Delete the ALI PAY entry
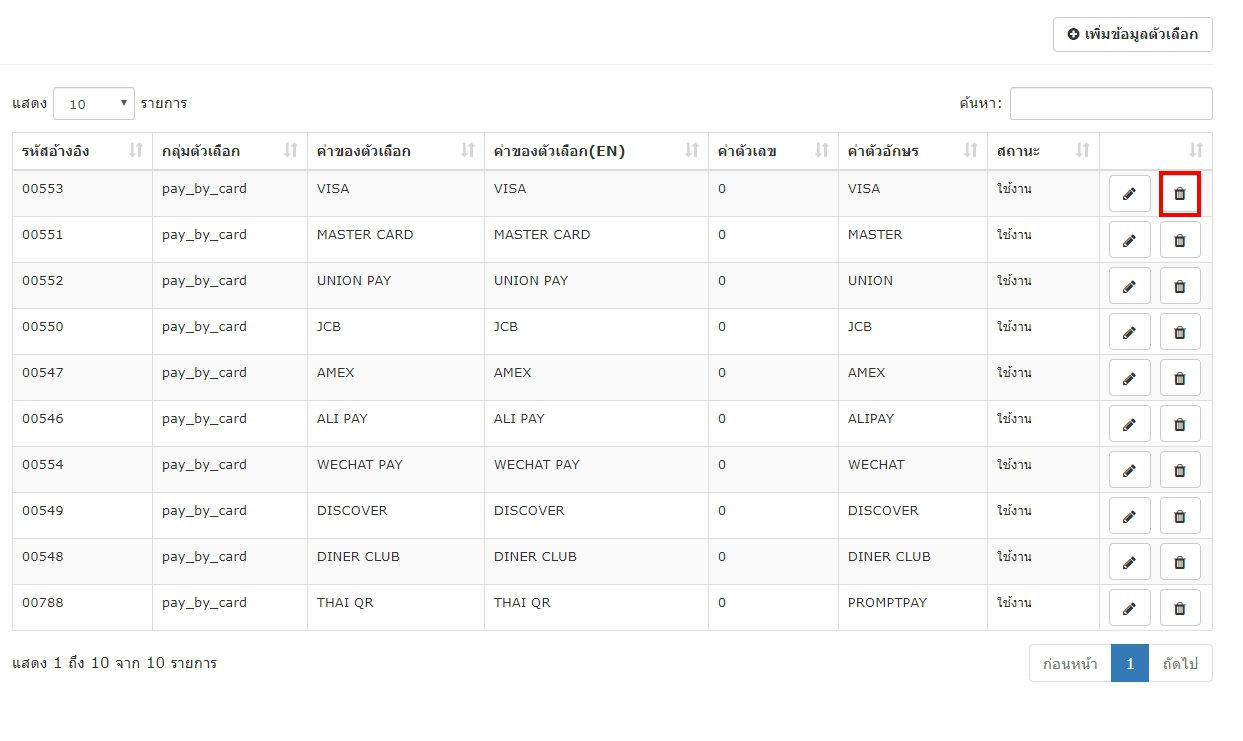Viewport: 1243px width, 741px height. pyautogui.click(x=1180, y=424)
